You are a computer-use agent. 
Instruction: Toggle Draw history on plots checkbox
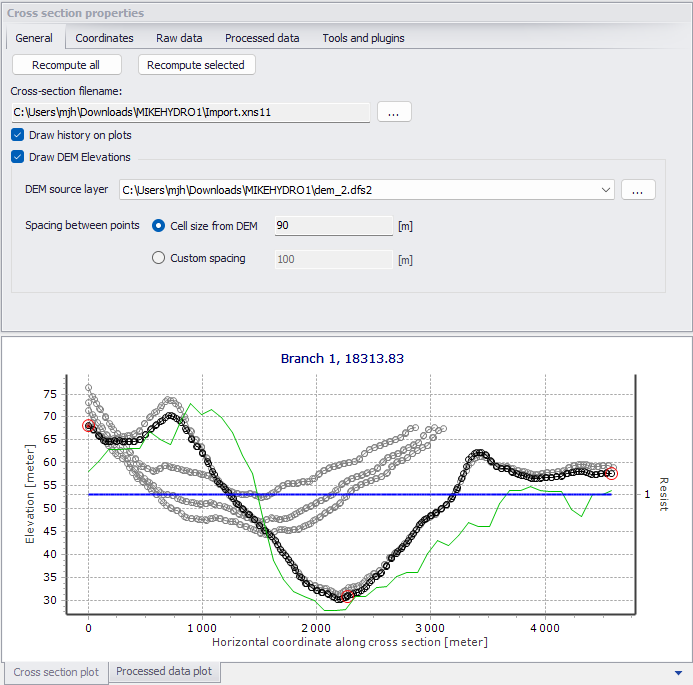click(x=18, y=135)
